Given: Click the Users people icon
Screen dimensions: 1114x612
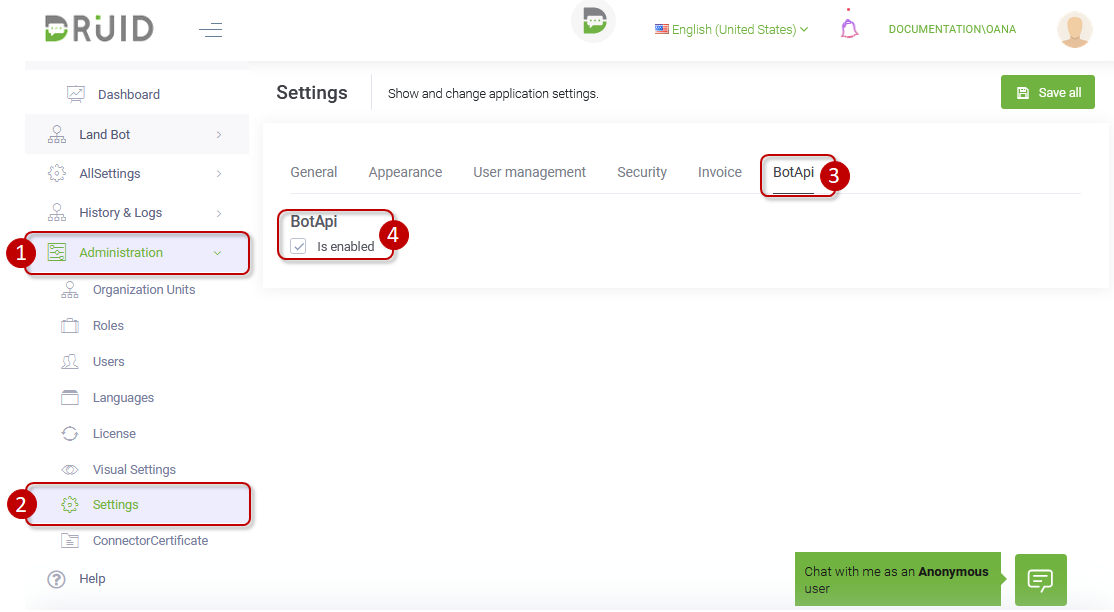Looking at the screenshot, I should pos(70,362).
